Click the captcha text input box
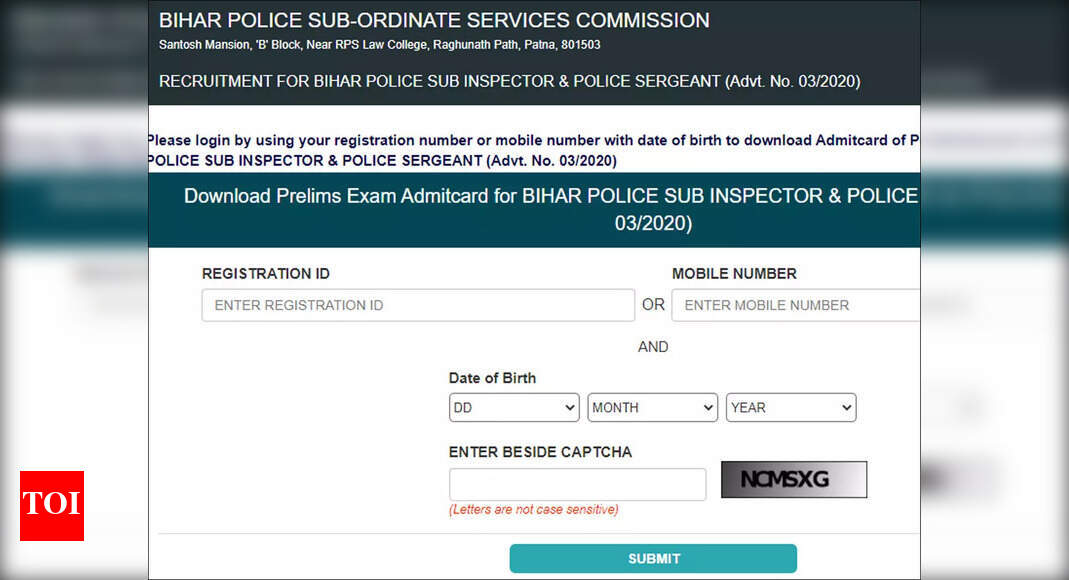The height and width of the screenshot is (580, 1069). click(577, 485)
